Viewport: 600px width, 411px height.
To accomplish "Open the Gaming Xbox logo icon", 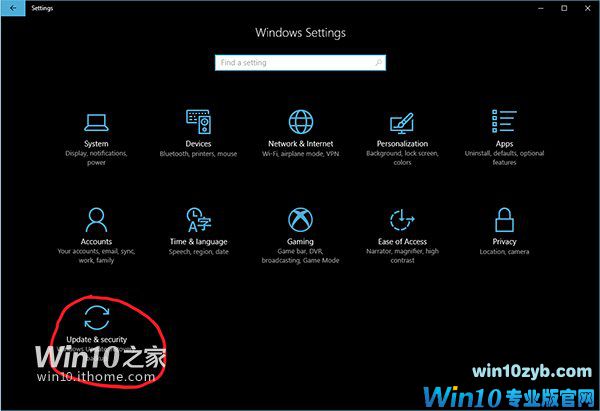I will 300,219.
